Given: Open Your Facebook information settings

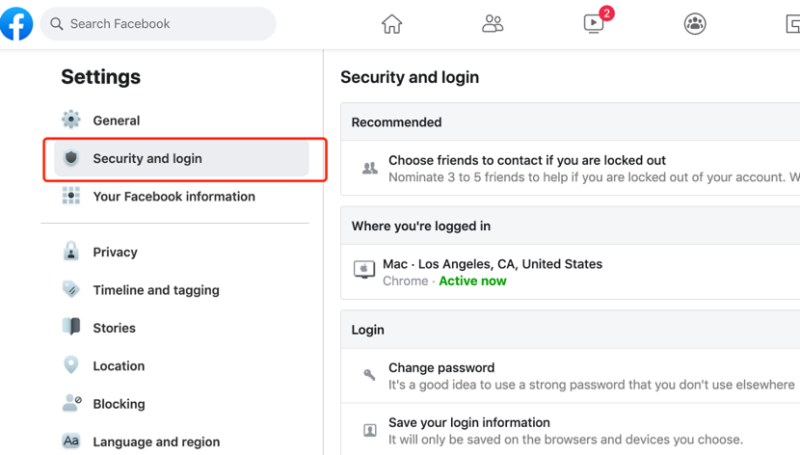Looking at the screenshot, I should click(173, 196).
